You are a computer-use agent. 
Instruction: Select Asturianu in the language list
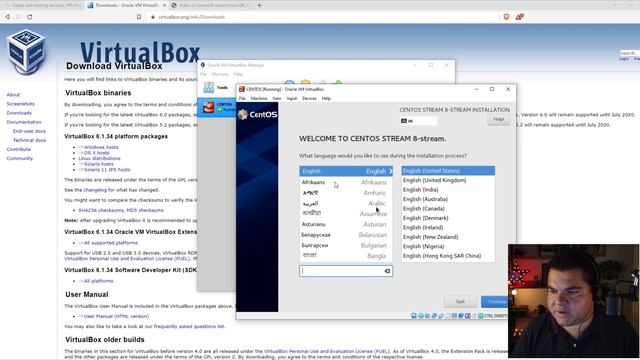pos(346,224)
